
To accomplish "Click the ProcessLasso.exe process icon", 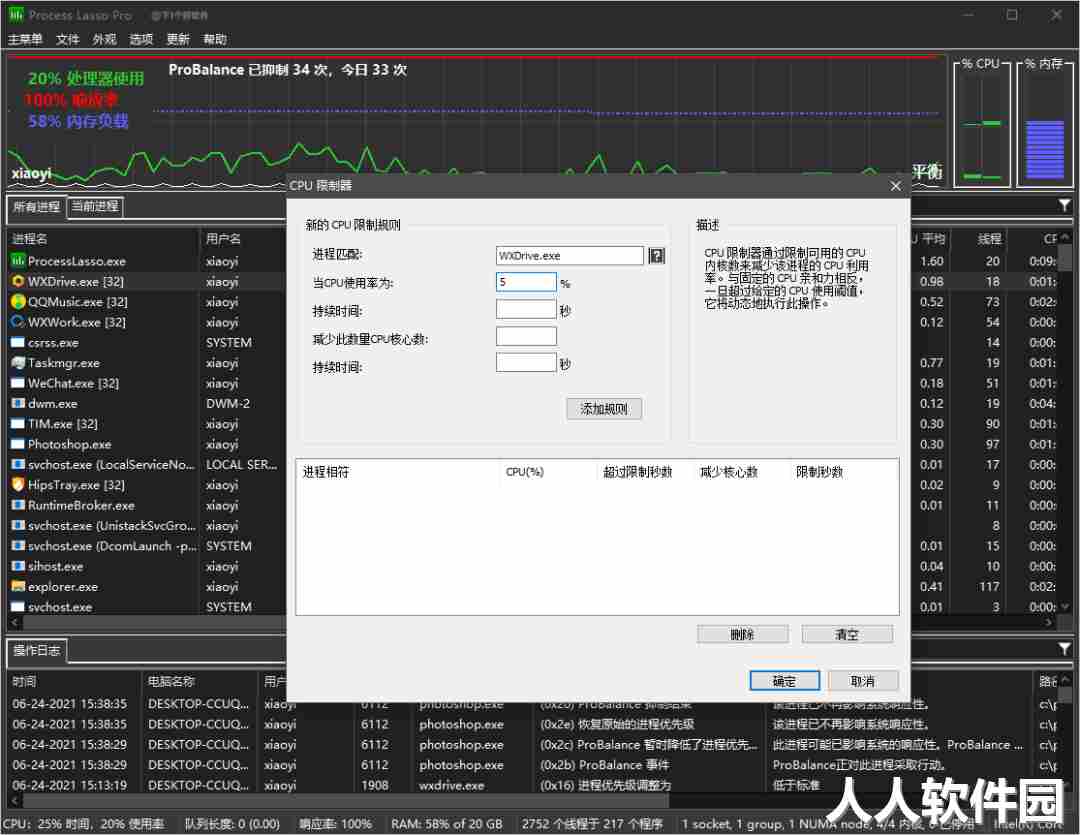I will 17,260.
